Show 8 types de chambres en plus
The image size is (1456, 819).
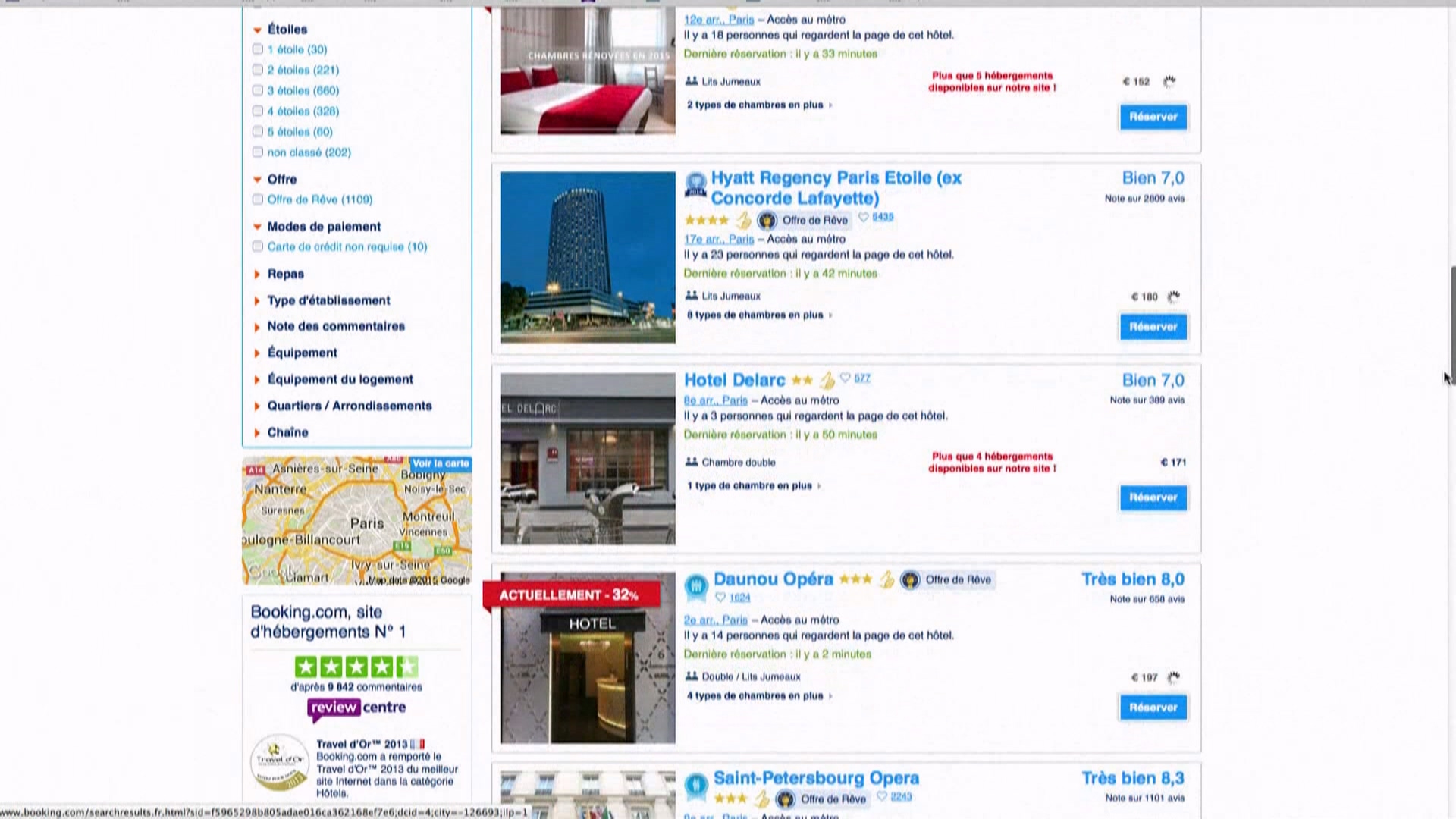pyautogui.click(x=759, y=315)
